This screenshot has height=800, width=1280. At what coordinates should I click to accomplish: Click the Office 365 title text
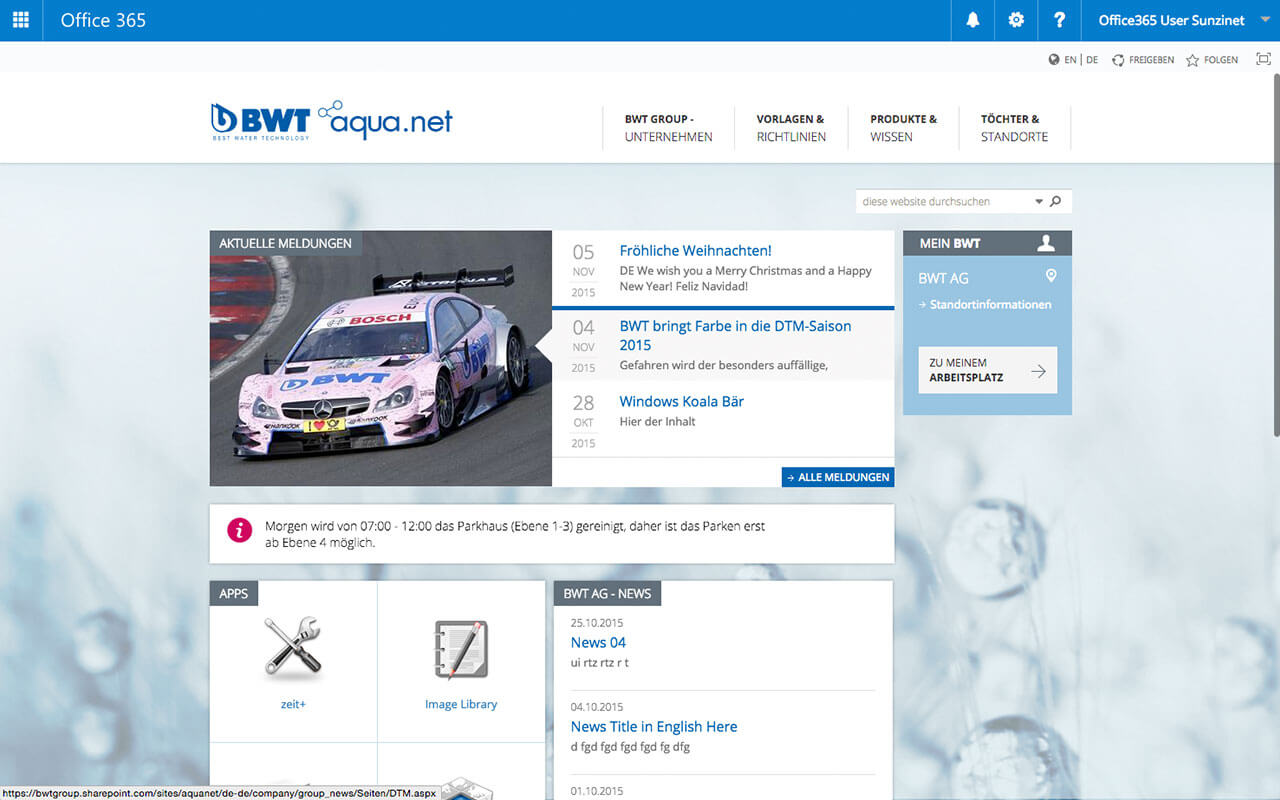tap(103, 20)
